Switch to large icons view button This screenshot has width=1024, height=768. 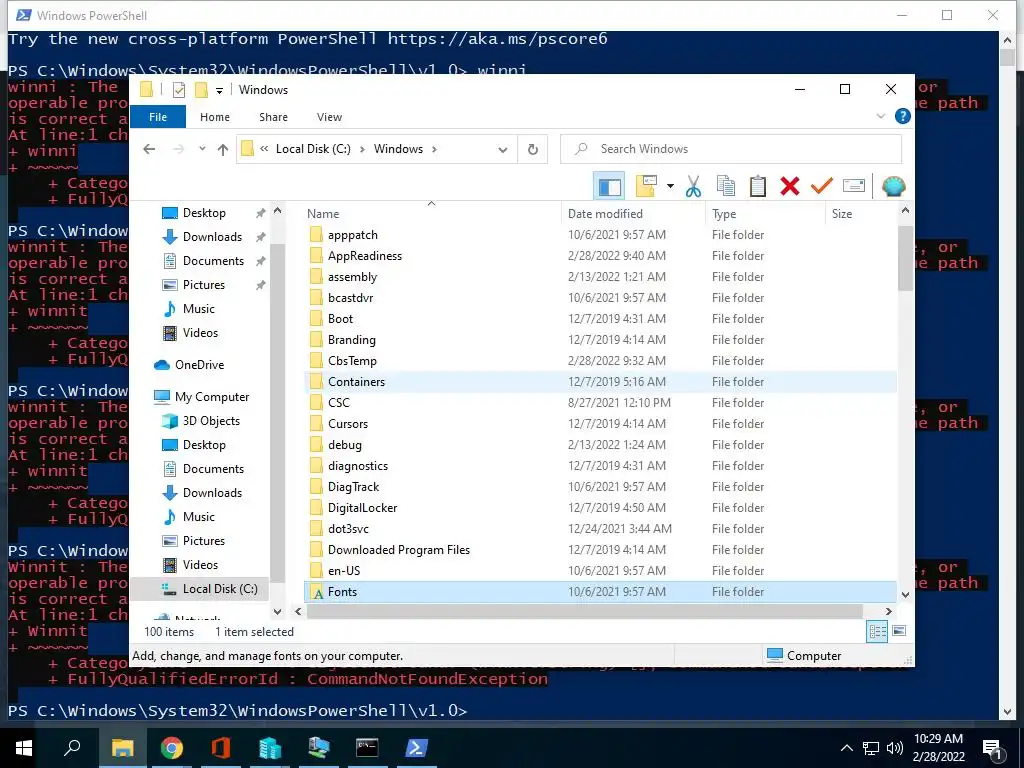[x=899, y=631]
